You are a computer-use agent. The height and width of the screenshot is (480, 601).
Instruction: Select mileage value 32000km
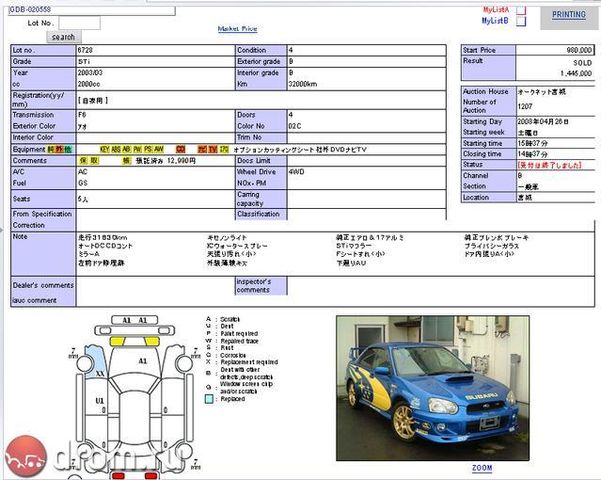point(303,84)
